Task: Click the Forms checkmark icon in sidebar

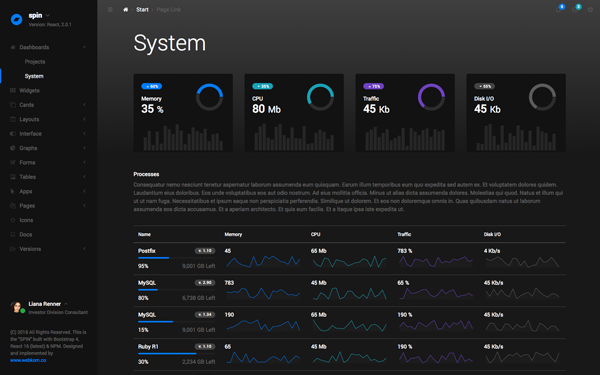Action: [13, 163]
